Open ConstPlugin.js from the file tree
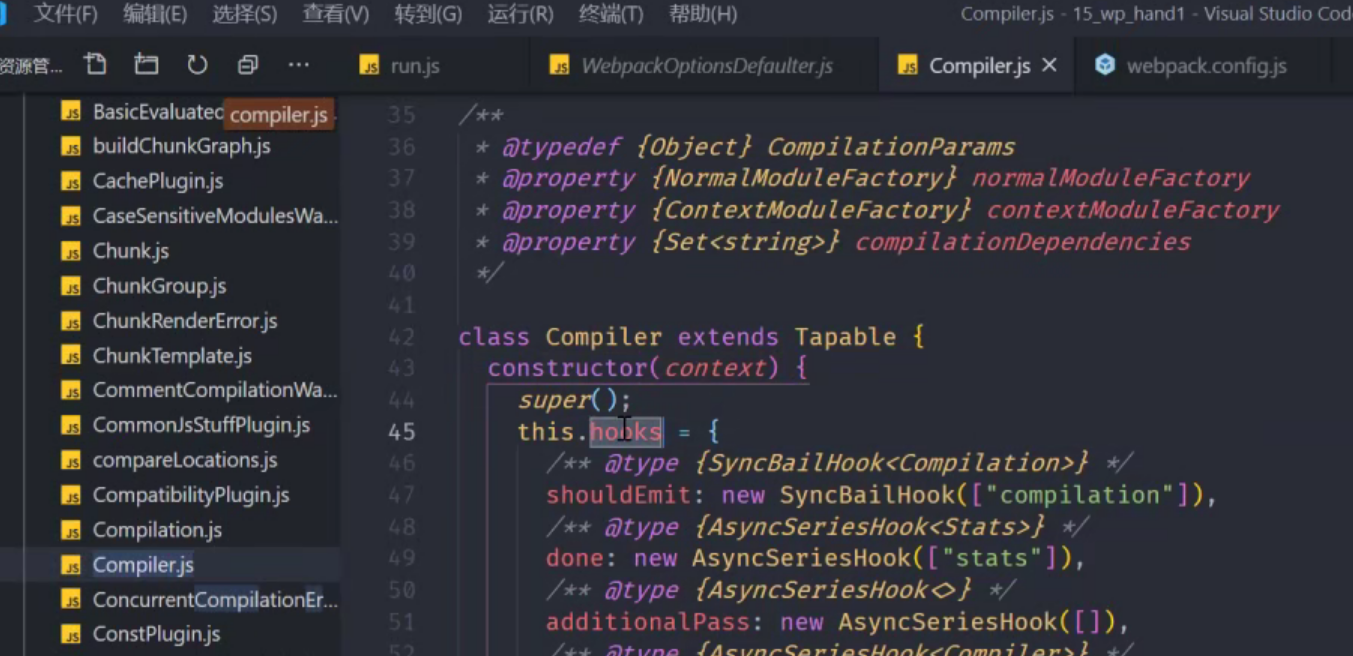The width and height of the screenshot is (1353, 656). (x=156, y=634)
